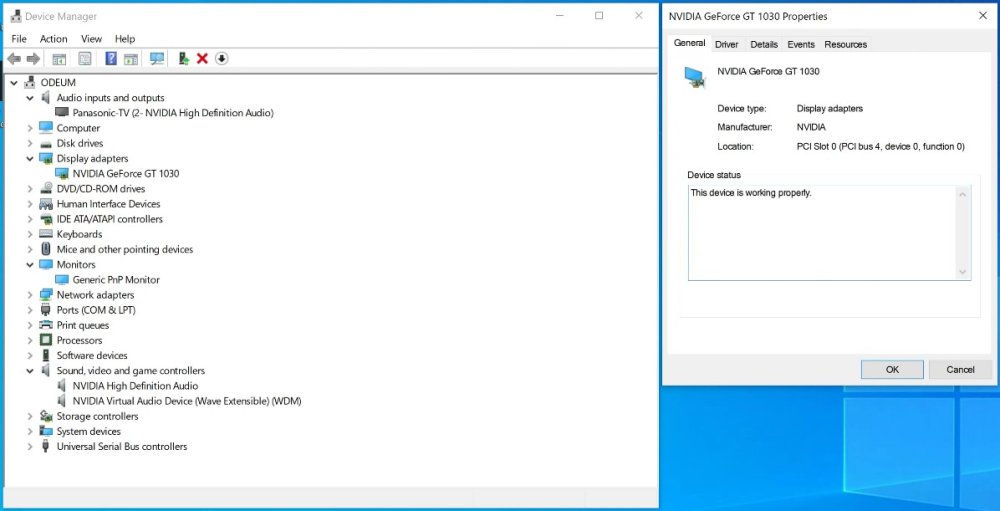Expand the Network adapters node
The width and height of the screenshot is (1000, 511).
(29, 295)
